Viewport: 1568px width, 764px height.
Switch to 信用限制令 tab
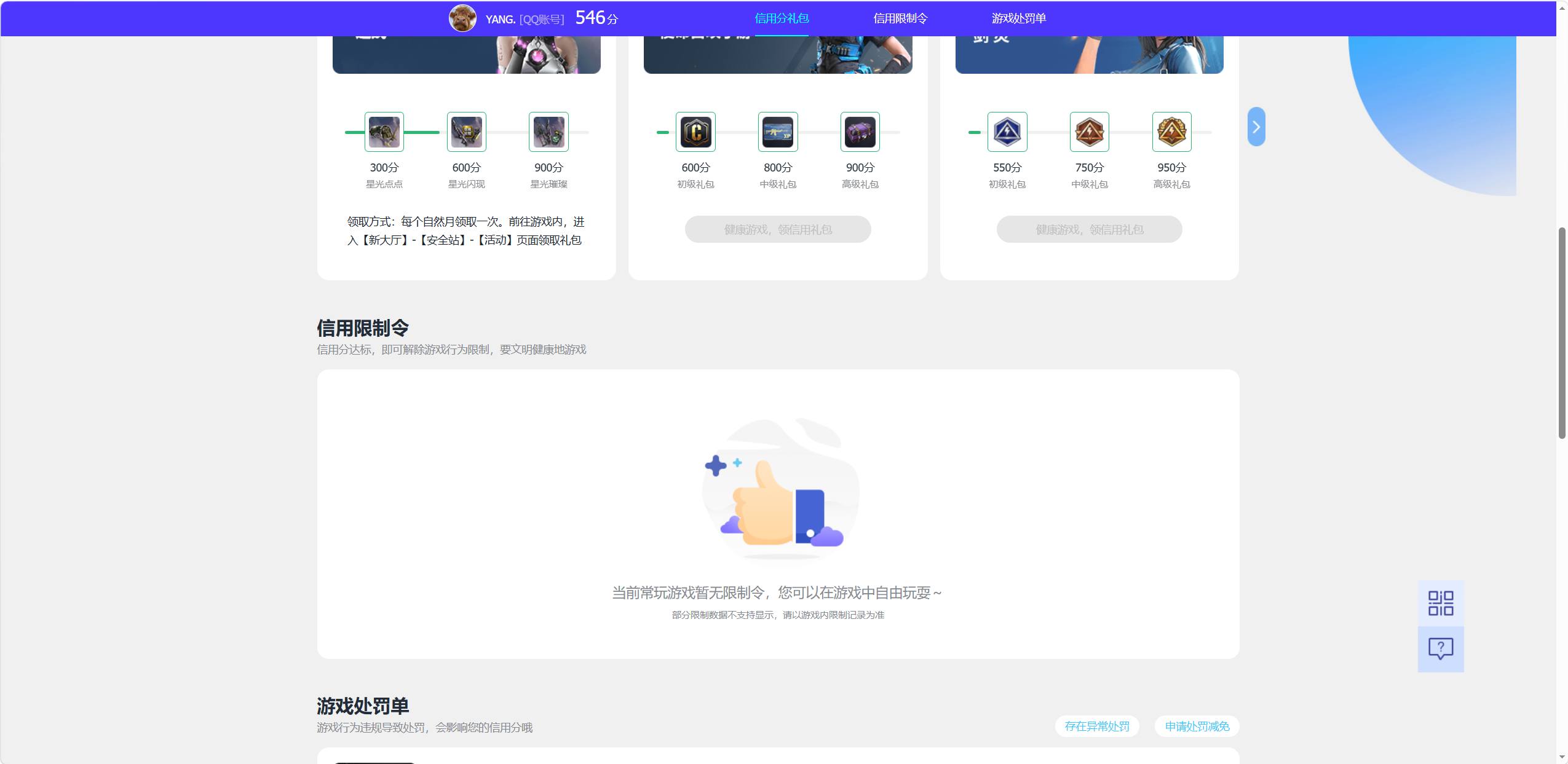[x=900, y=18]
